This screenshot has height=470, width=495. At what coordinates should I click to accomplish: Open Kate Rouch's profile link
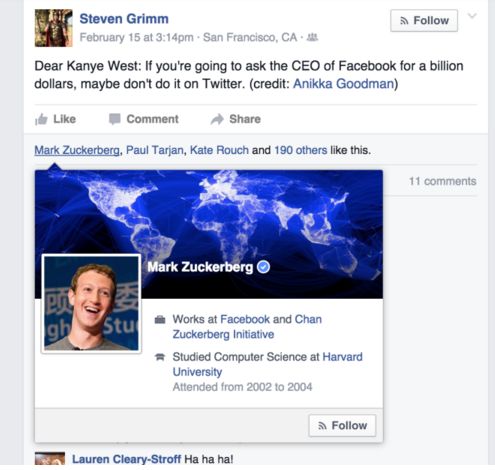coord(219,150)
